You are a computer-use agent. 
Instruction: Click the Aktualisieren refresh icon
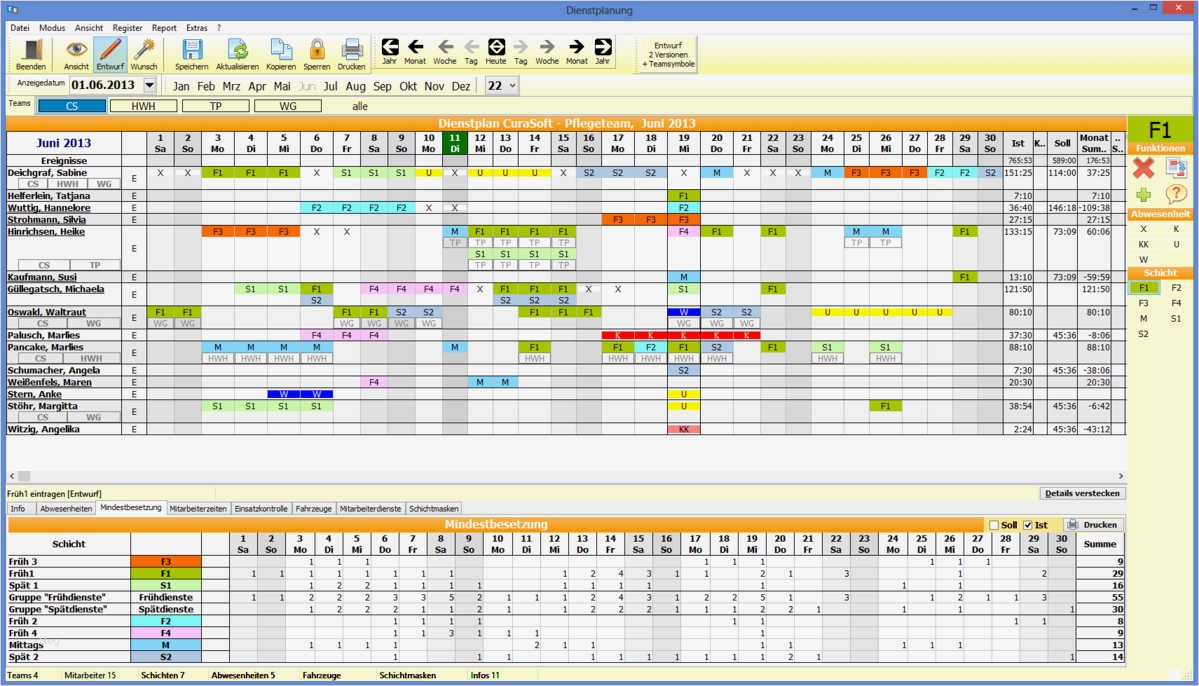click(x=238, y=50)
